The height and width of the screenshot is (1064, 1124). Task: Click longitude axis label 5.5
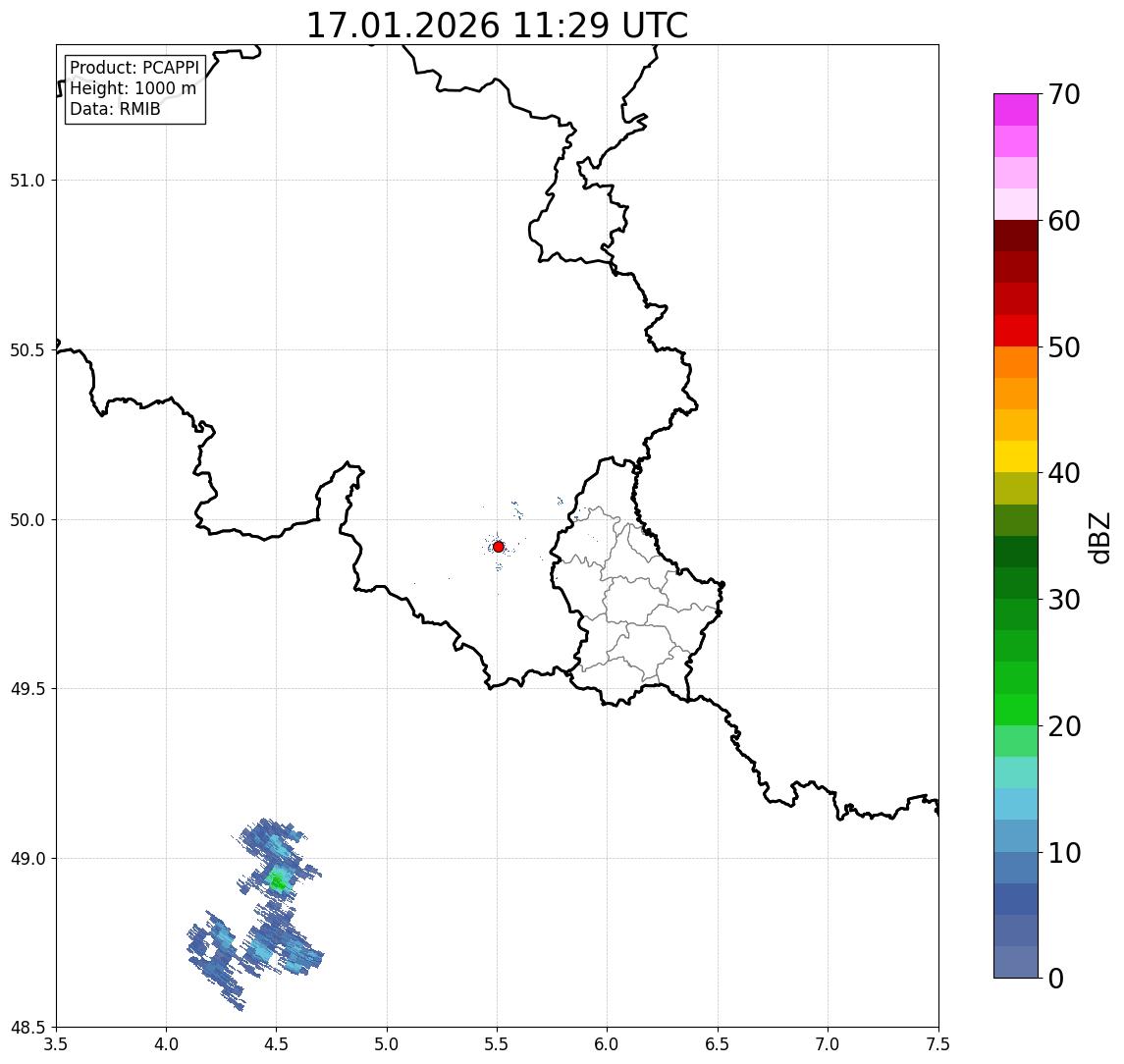click(x=498, y=1044)
